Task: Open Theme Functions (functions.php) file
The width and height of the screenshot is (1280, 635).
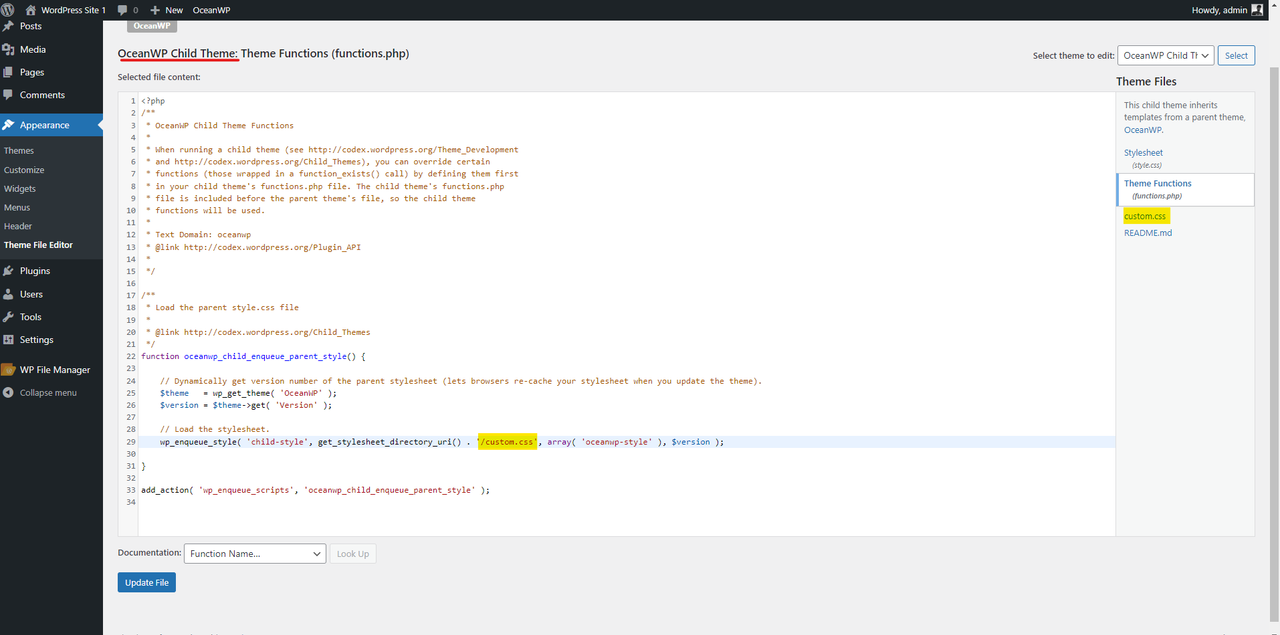Action: click(x=1185, y=189)
